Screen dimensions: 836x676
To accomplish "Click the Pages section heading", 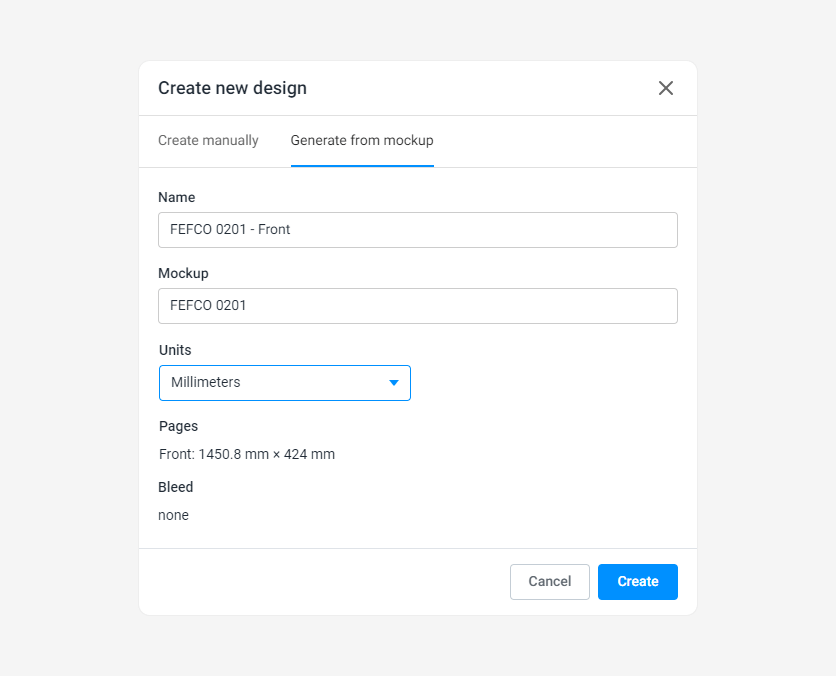I will pyautogui.click(x=178, y=426).
